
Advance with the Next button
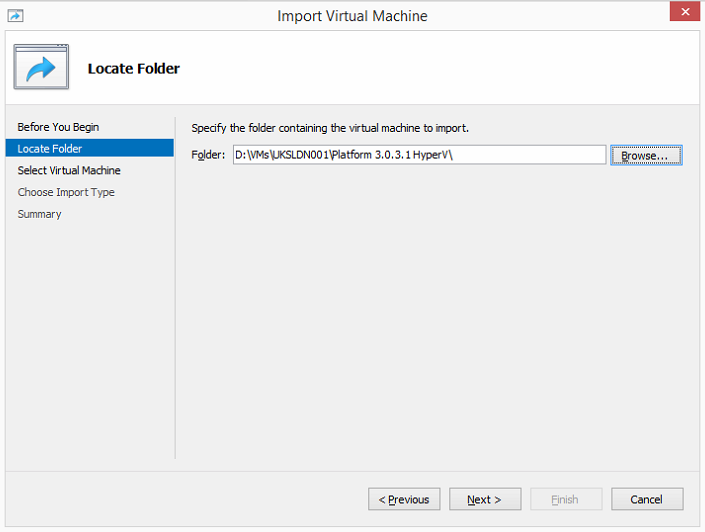pyautogui.click(x=485, y=499)
